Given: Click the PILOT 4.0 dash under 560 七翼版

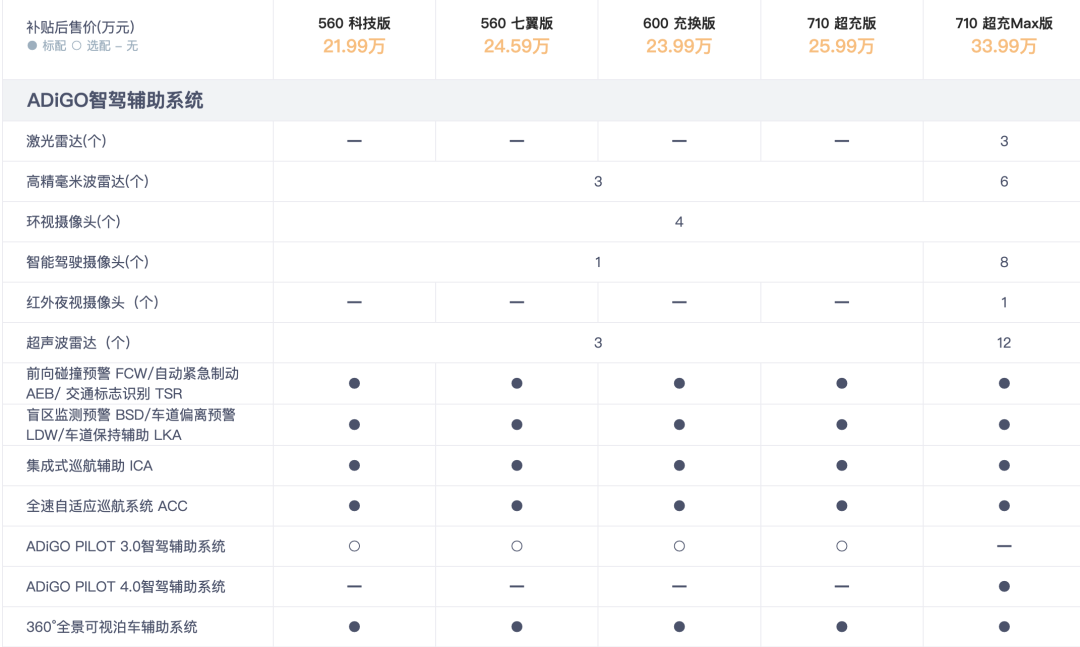Looking at the screenshot, I should click(517, 586).
